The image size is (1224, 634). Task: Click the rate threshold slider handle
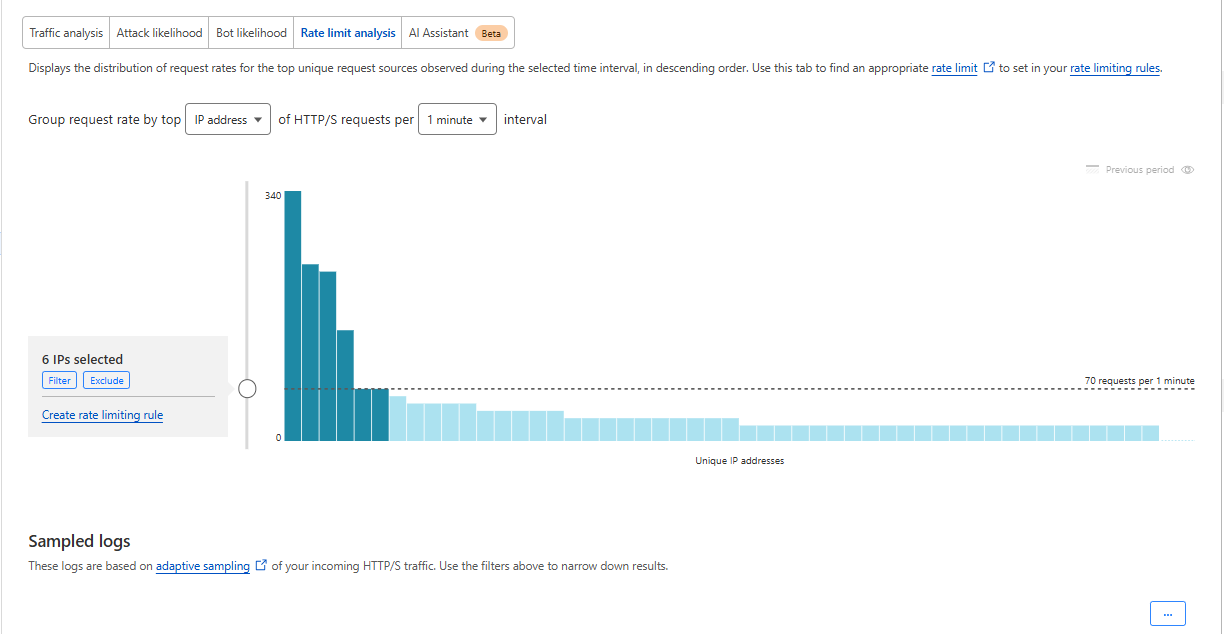tap(247, 389)
